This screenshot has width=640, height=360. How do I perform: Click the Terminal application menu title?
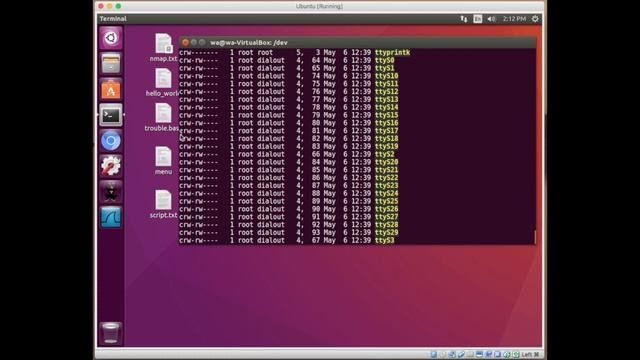tap(113, 19)
